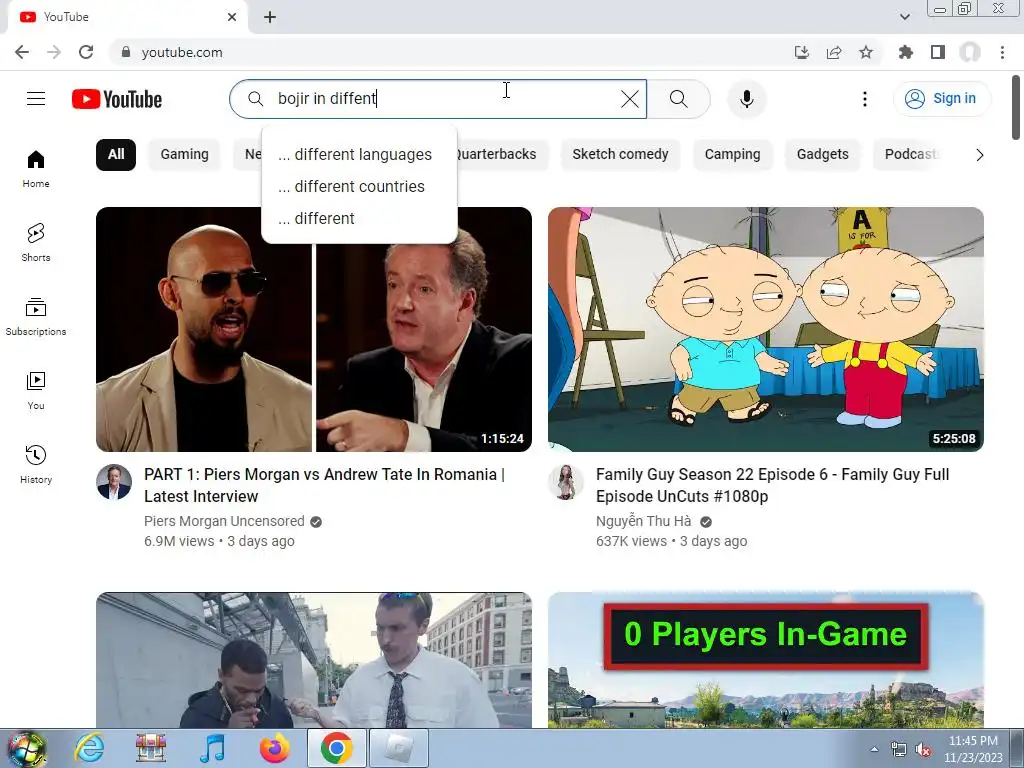Select the All filter chip
The height and width of the screenshot is (768, 1024).
[x=116, y=155]
